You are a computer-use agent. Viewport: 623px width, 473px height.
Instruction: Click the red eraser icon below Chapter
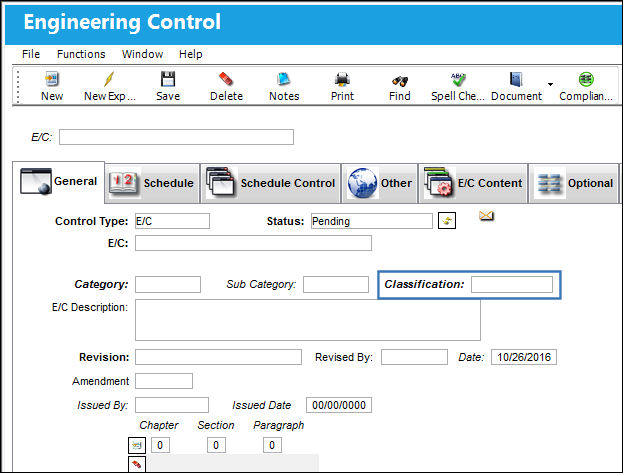pyautogui.click(x=137, y=464)
